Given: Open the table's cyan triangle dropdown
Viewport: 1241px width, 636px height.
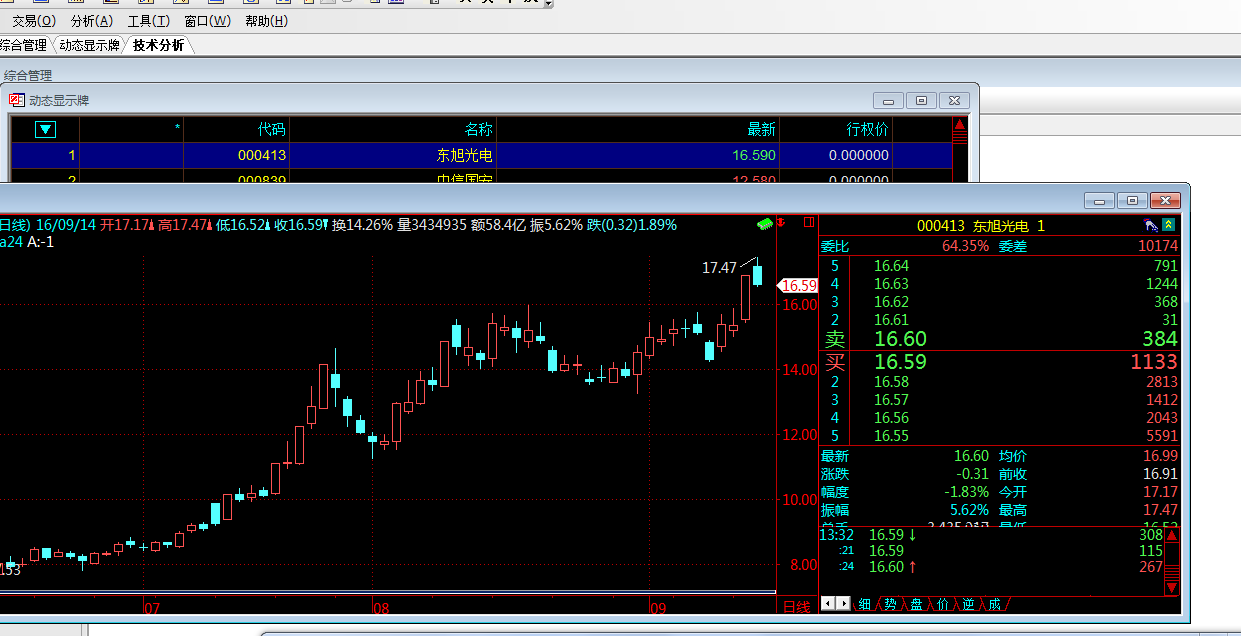Looking at the screenshot, I should coord(45,129).
